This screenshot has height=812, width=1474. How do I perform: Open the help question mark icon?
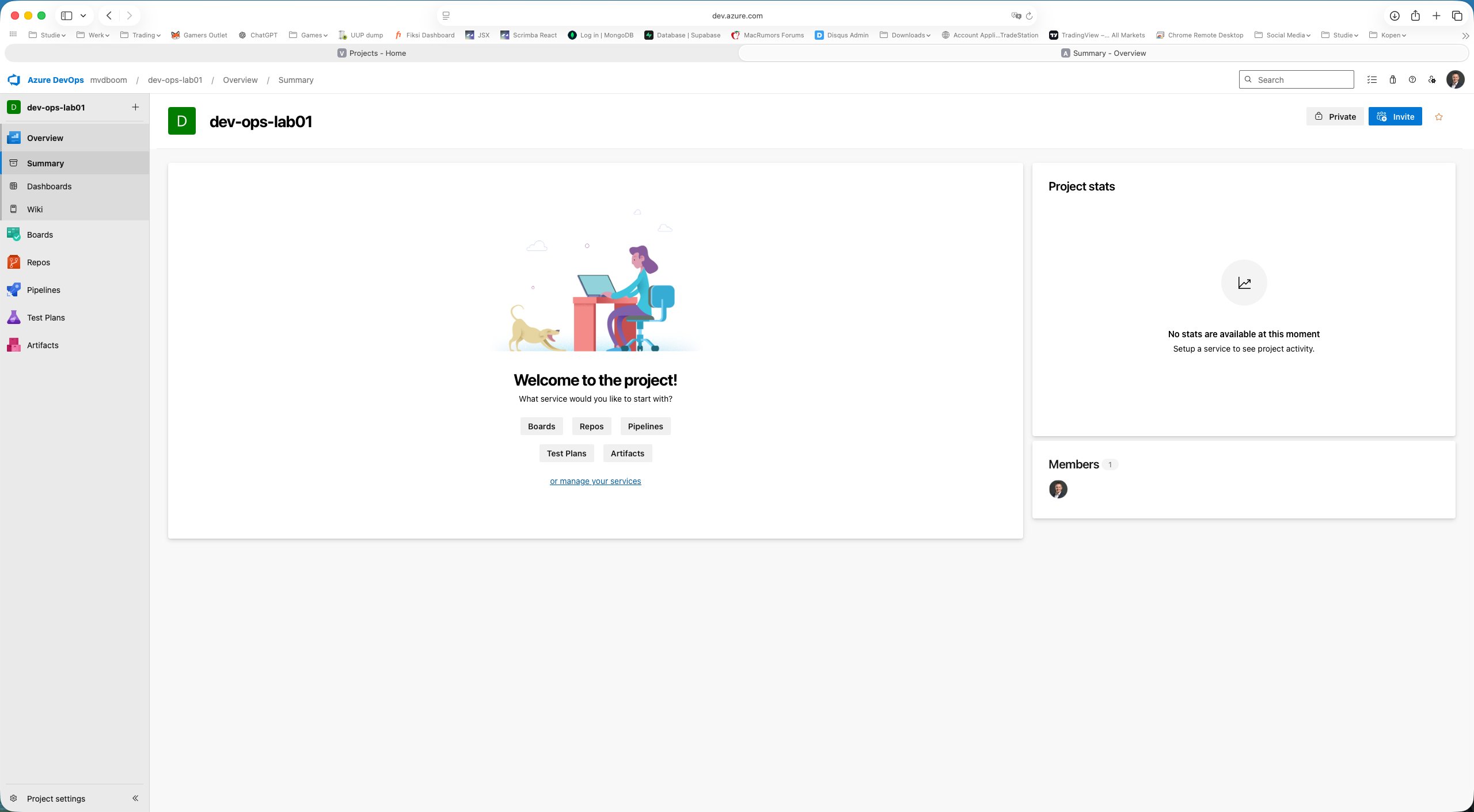(1412, 80)
